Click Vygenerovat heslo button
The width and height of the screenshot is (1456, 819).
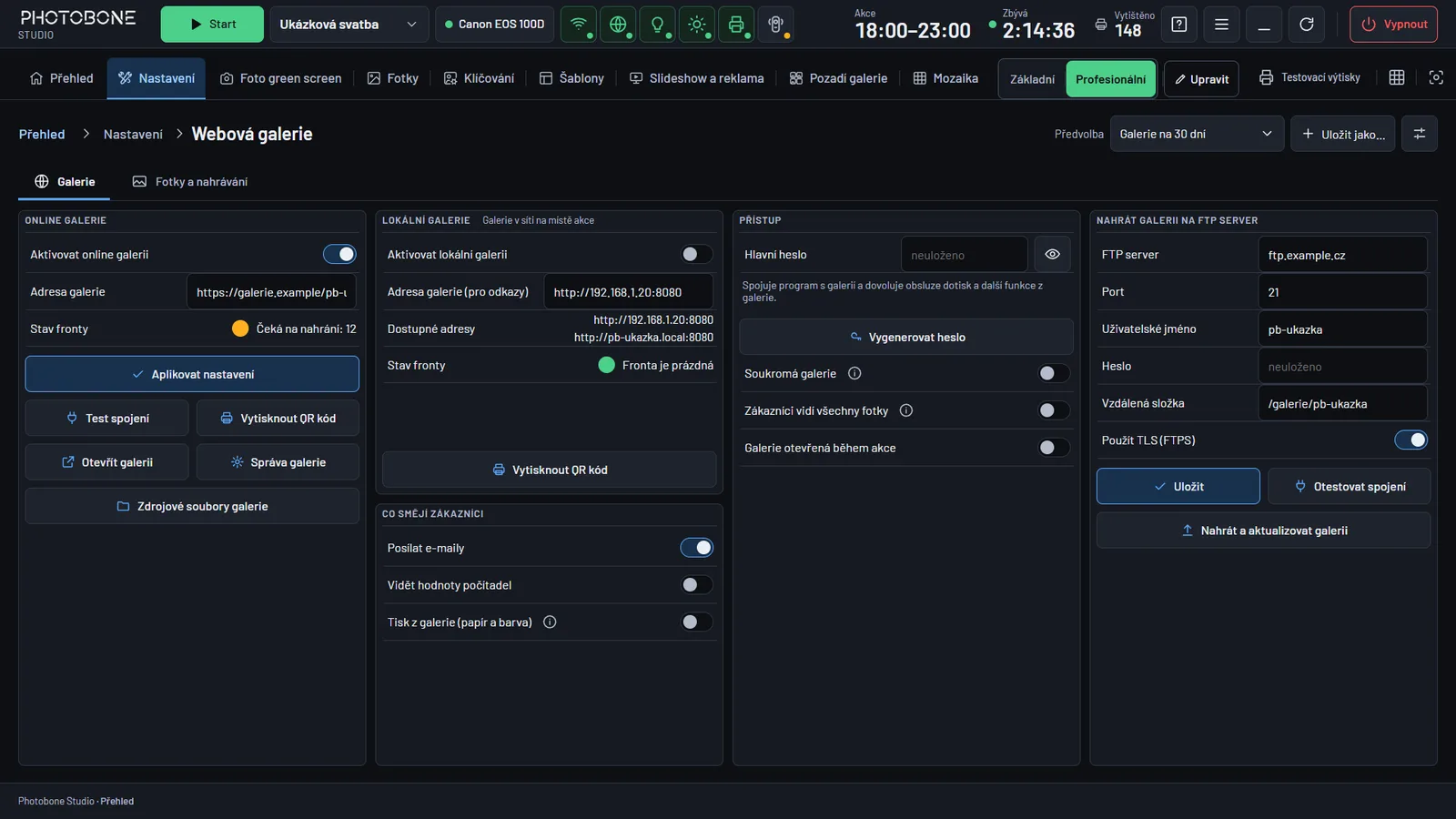(906, 337)
